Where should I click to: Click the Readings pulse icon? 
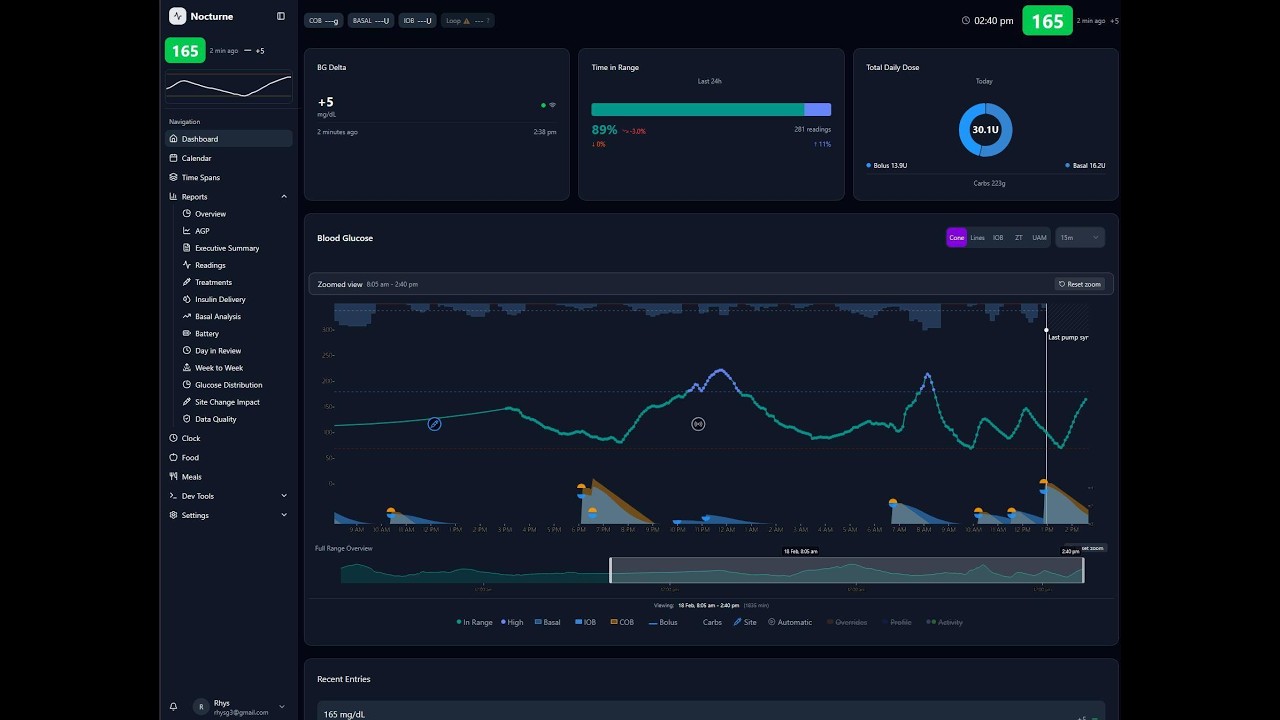click(x=186, y=265)
